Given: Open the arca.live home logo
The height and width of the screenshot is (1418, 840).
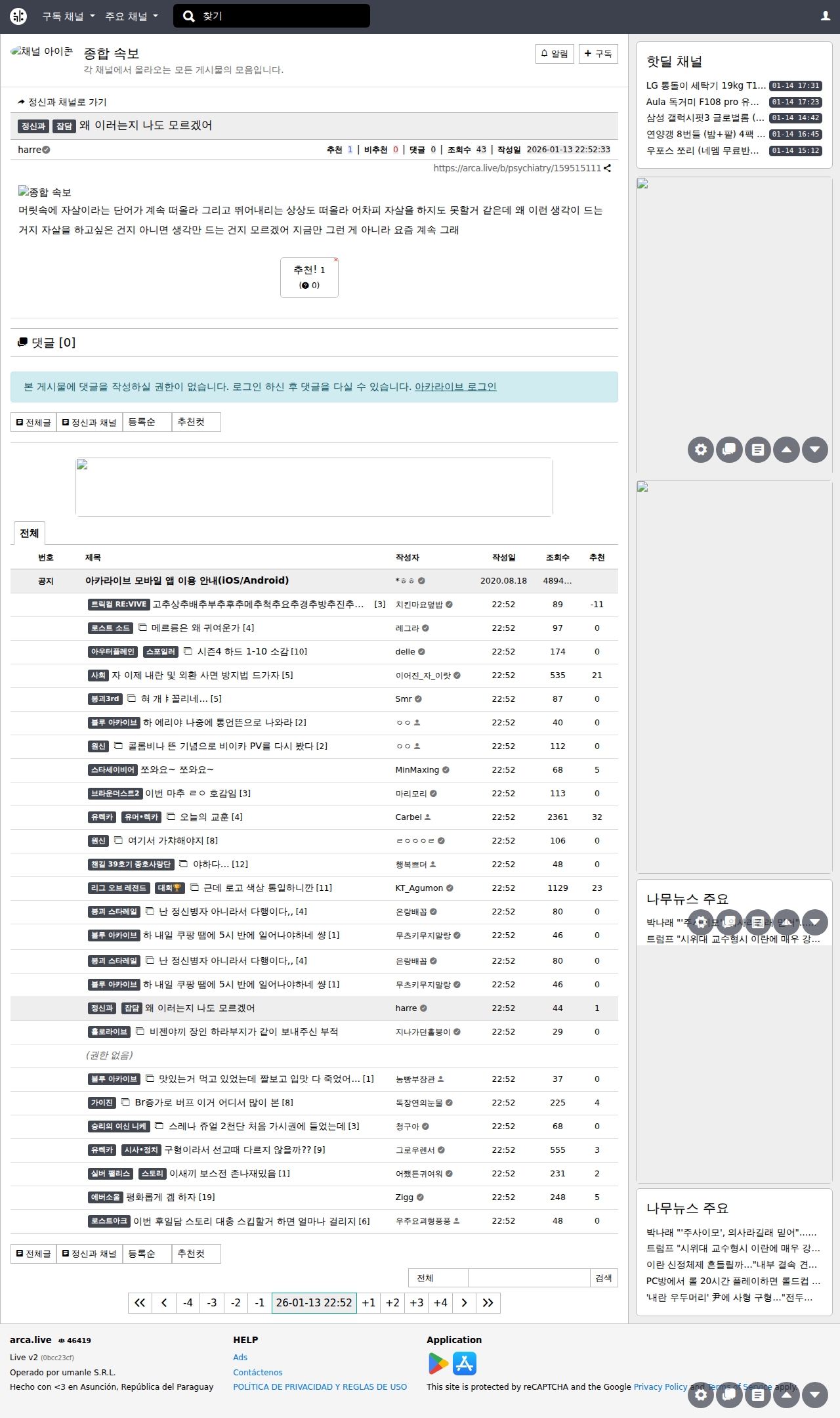Looking at the screenshot, I should [18, 16].
